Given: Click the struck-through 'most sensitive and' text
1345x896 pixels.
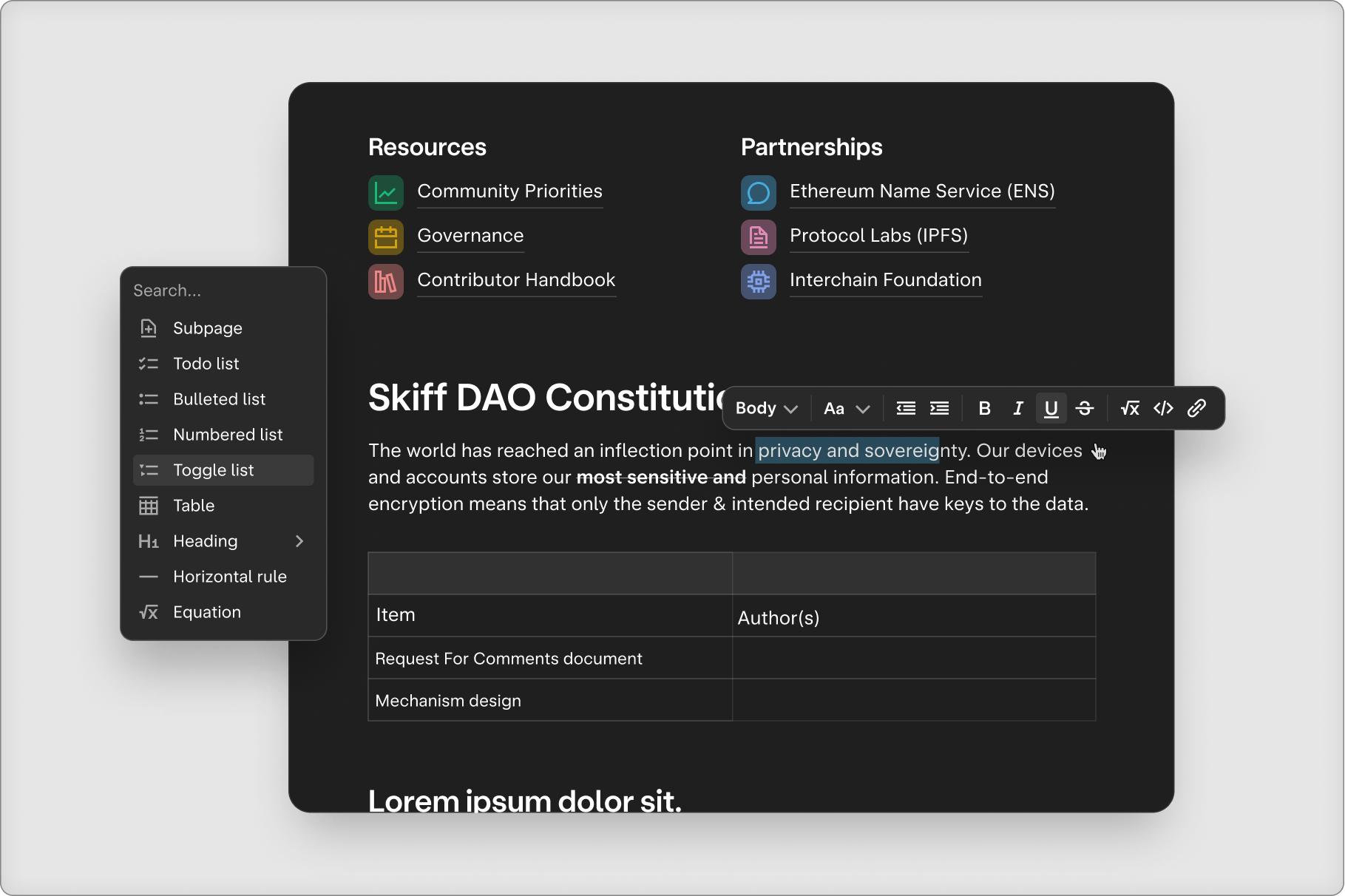Looking at the screenshot, I should [x=661, y=478].
